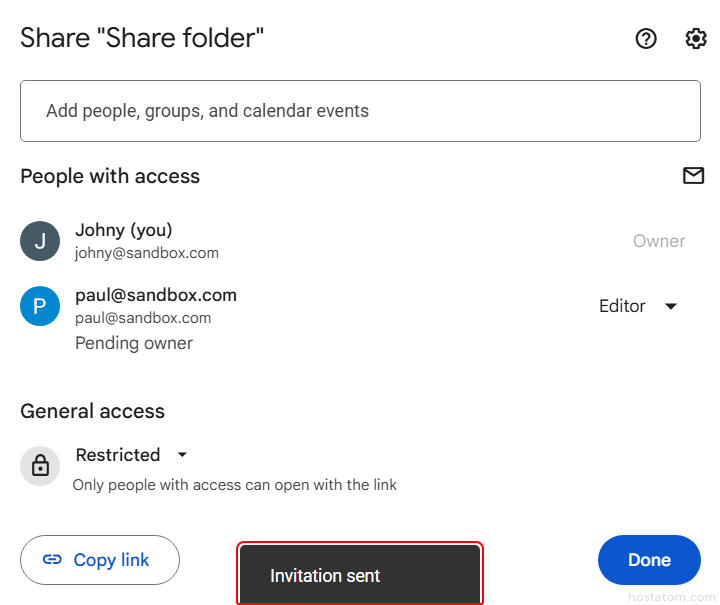Click Johny's gray "J" avatar
This screenshot has height=605, width=720.
coord(40,241)
